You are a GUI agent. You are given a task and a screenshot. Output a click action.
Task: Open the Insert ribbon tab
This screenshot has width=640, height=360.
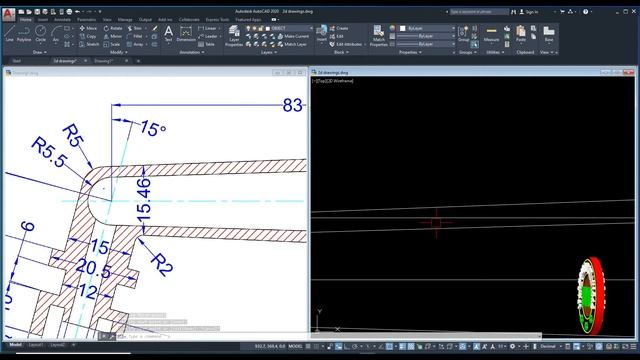click(x=43, y=19)
